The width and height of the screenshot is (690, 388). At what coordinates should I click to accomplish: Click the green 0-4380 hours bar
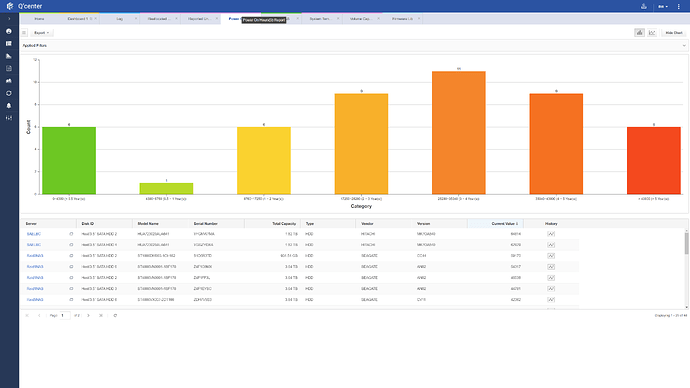69,161
